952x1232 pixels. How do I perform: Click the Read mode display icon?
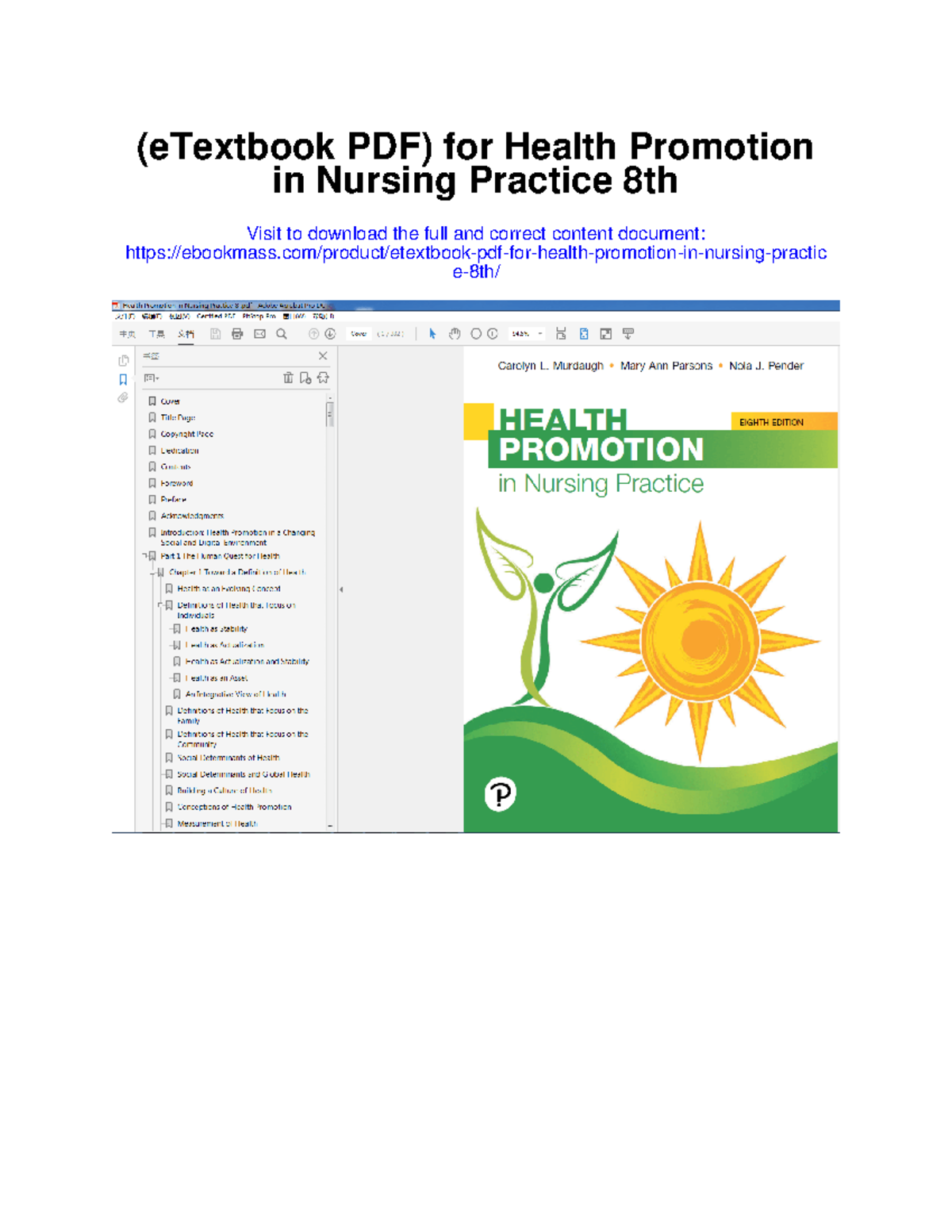[x=628, y=334]
